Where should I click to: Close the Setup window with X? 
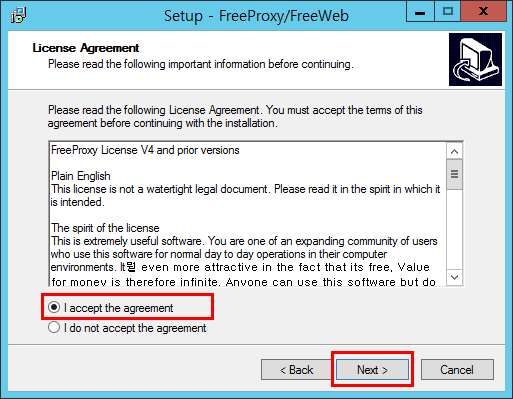(483, 12)
